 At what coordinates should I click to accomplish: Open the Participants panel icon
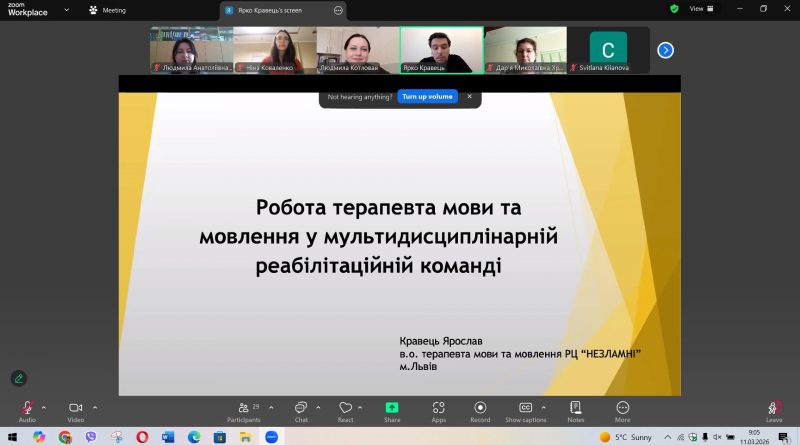tap(244, 407)
